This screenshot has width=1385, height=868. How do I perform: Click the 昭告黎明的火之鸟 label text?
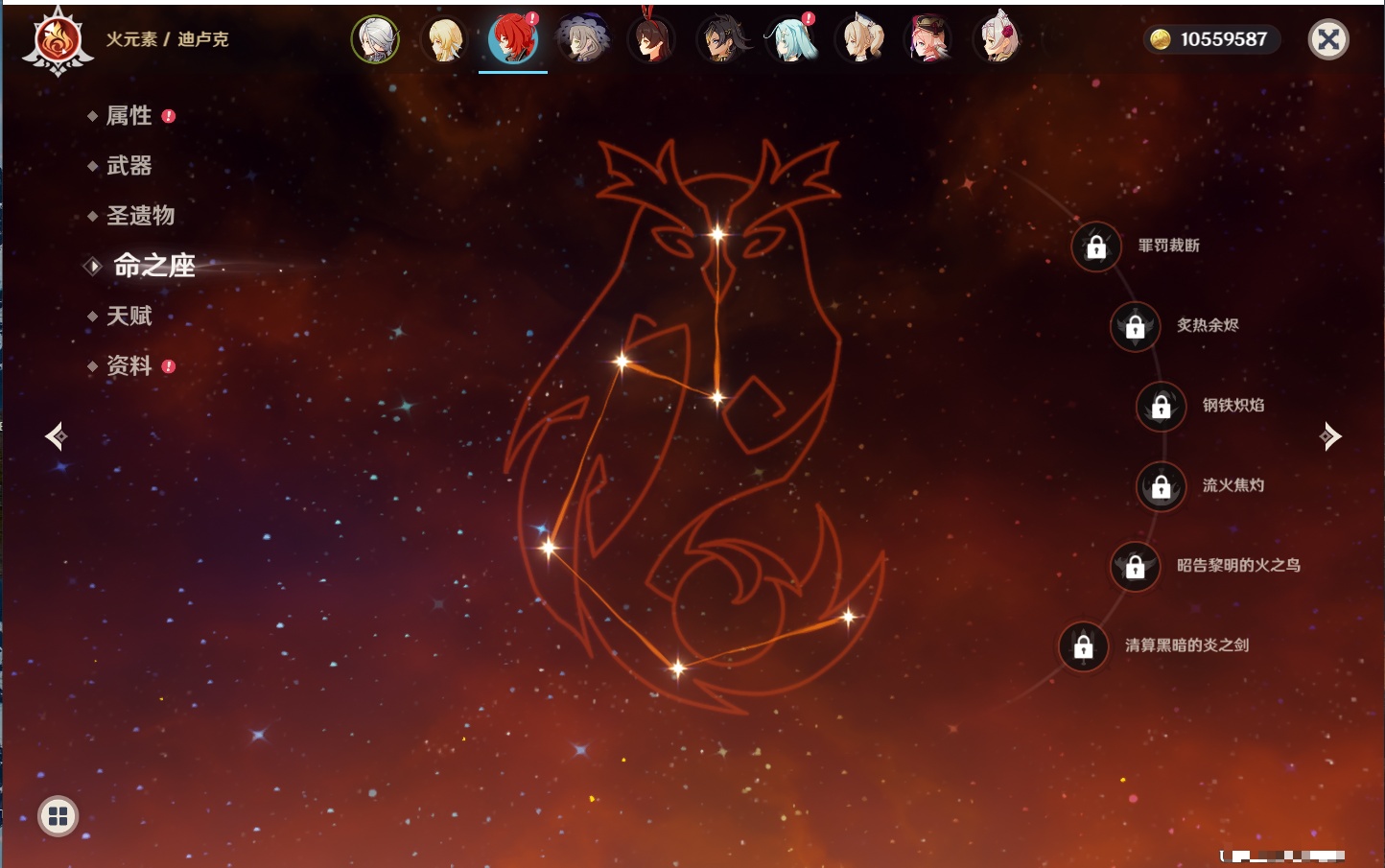[1238, 565]
